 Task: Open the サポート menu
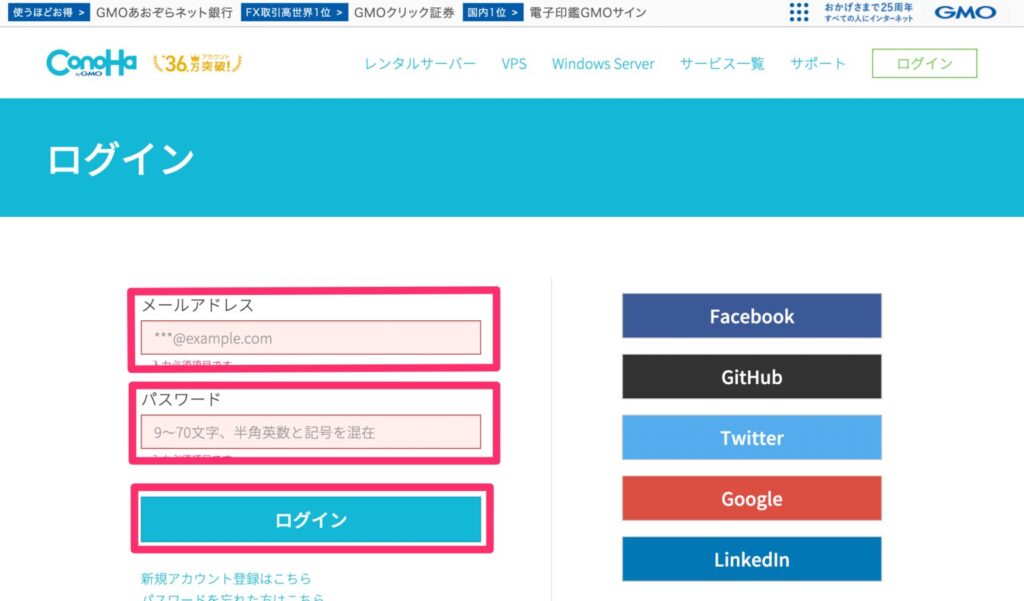click(818, 63)
